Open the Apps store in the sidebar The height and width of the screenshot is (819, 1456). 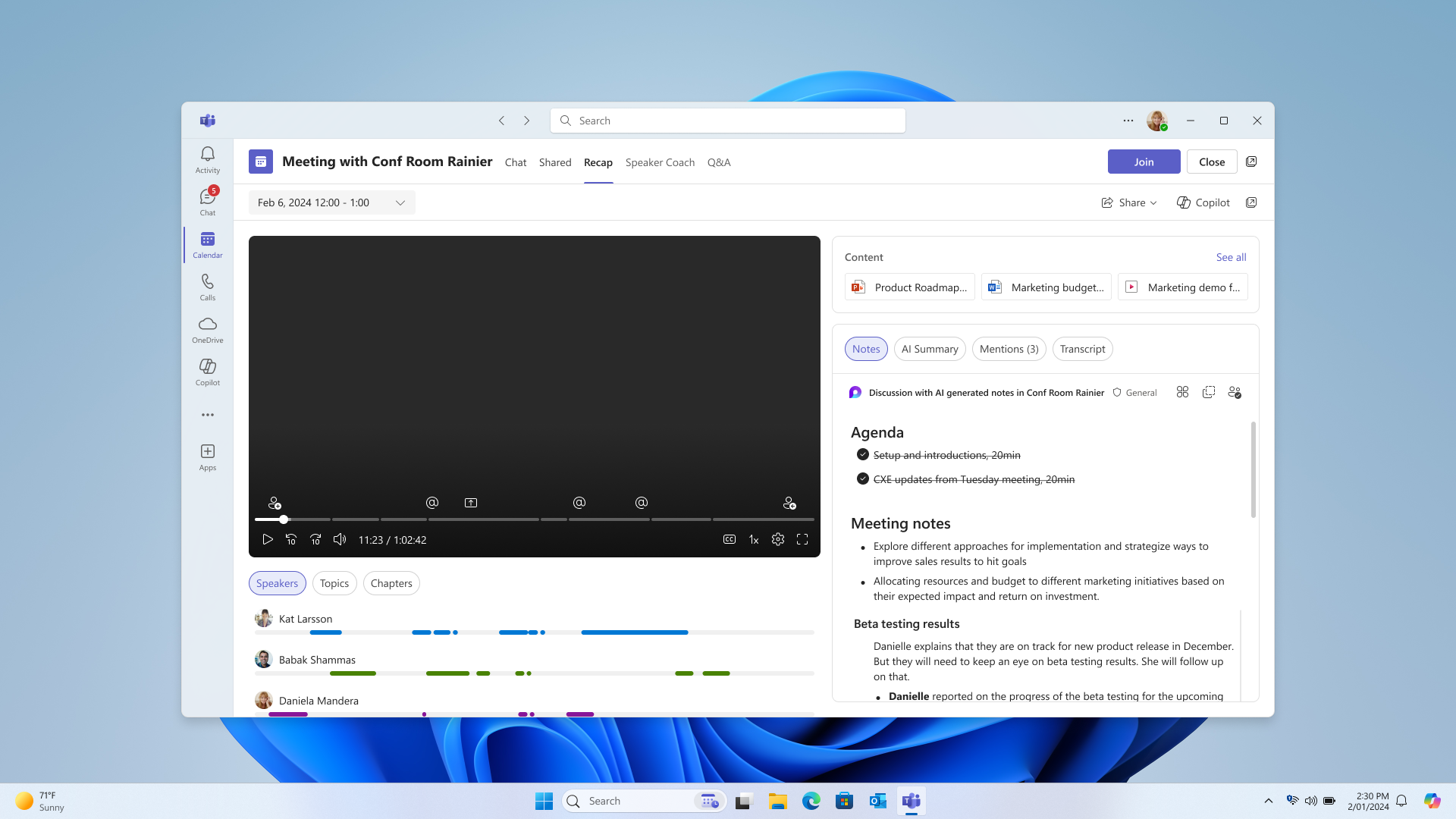(207, 457)
